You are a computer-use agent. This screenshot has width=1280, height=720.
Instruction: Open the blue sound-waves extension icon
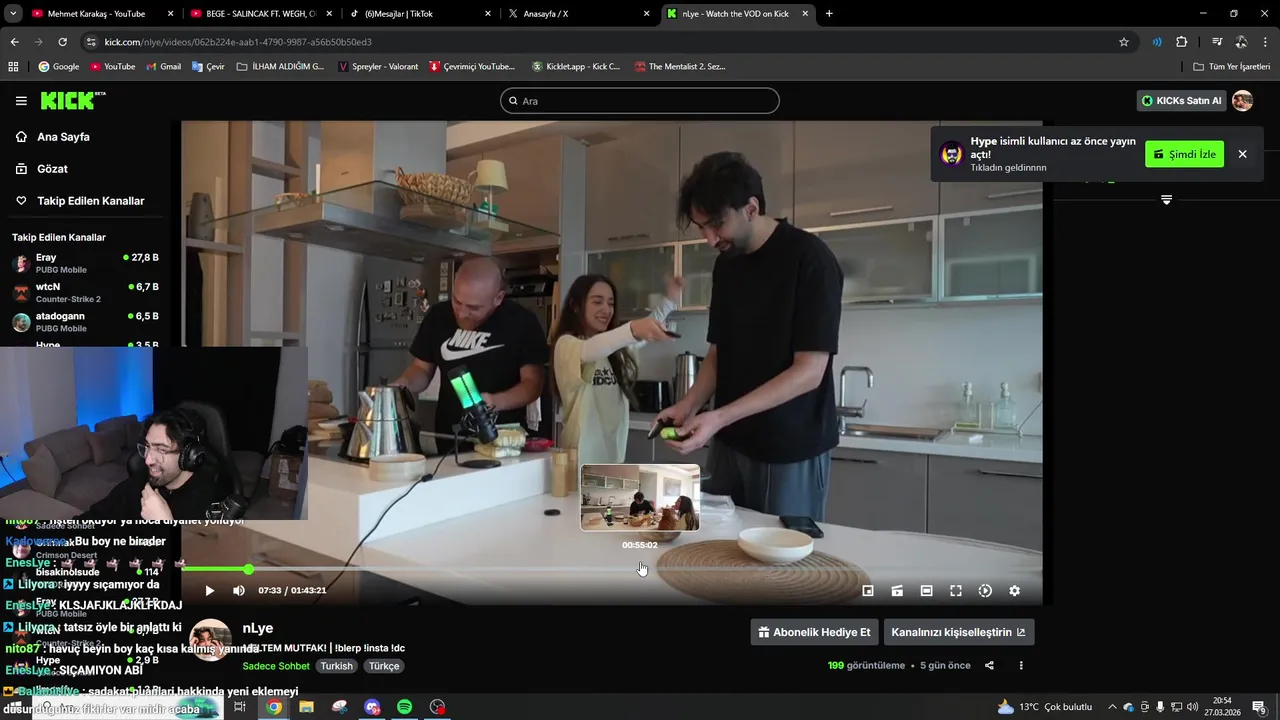click(x=1157, y=42)
